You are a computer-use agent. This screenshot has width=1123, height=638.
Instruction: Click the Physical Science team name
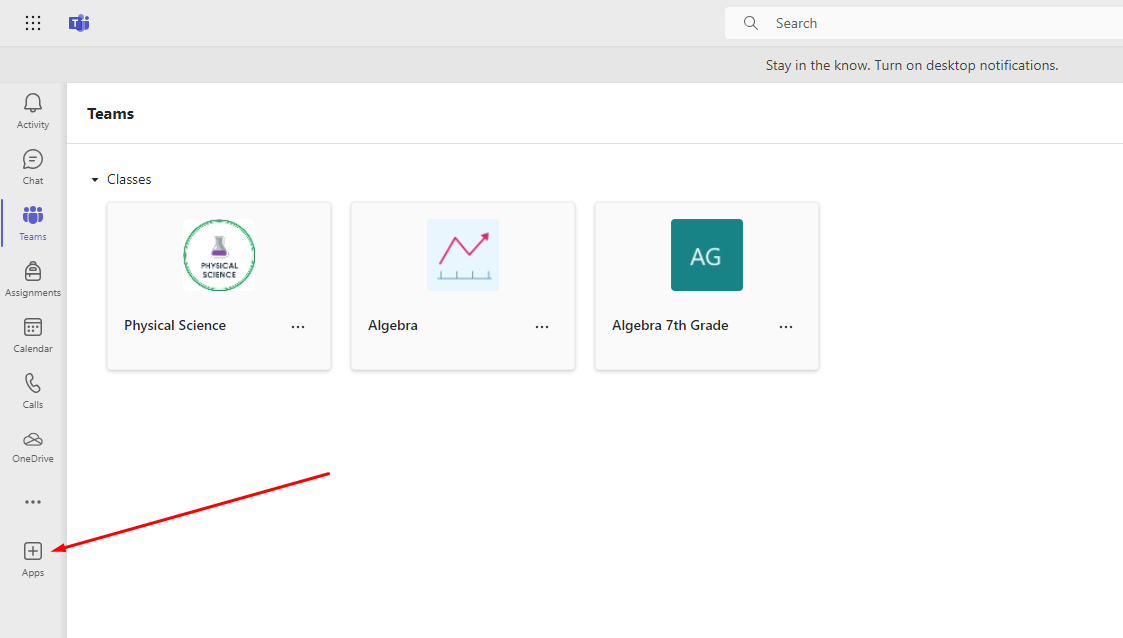175,325
